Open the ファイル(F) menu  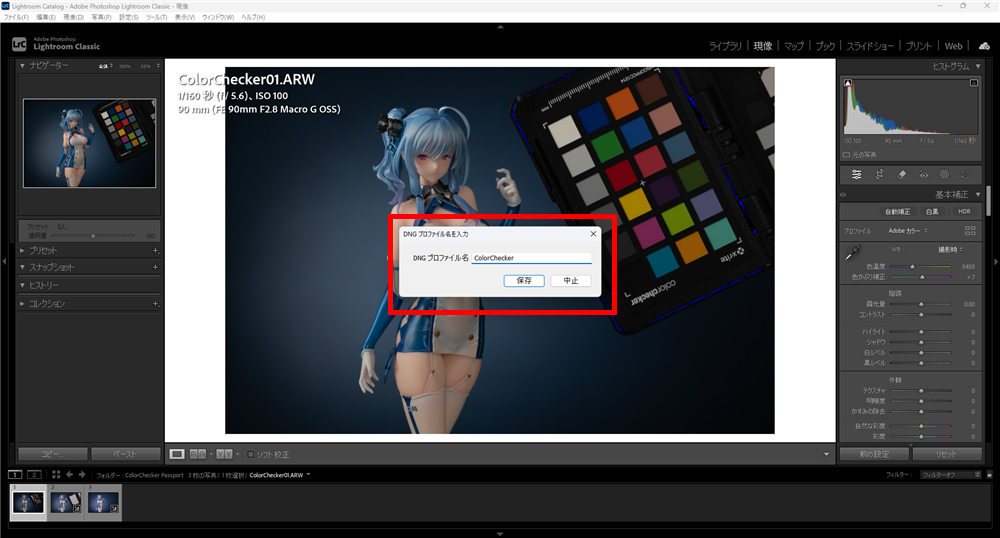(x=16, y=17)
